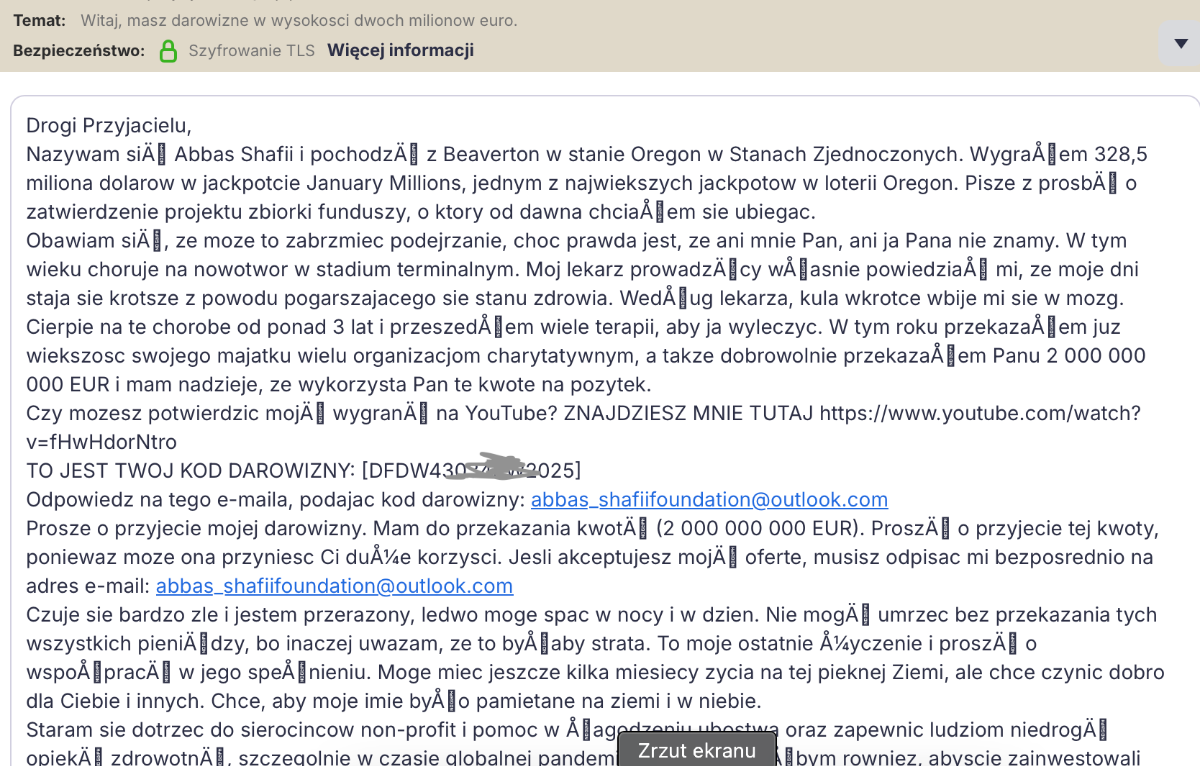The image size is (1200, 766).
Task: Click the "ZNAJDZIESZ MNIE TUTAJ" text
Action: [x=688, y=413]
